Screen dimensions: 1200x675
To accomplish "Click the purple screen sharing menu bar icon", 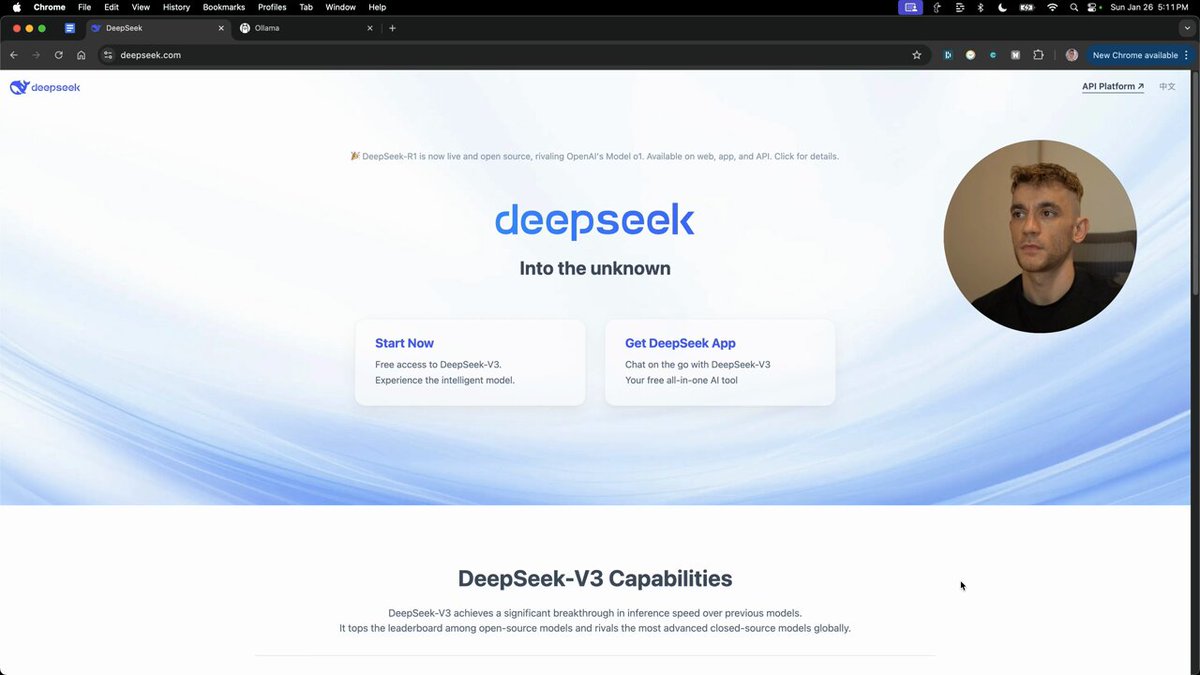I will (x=910, y=7).
